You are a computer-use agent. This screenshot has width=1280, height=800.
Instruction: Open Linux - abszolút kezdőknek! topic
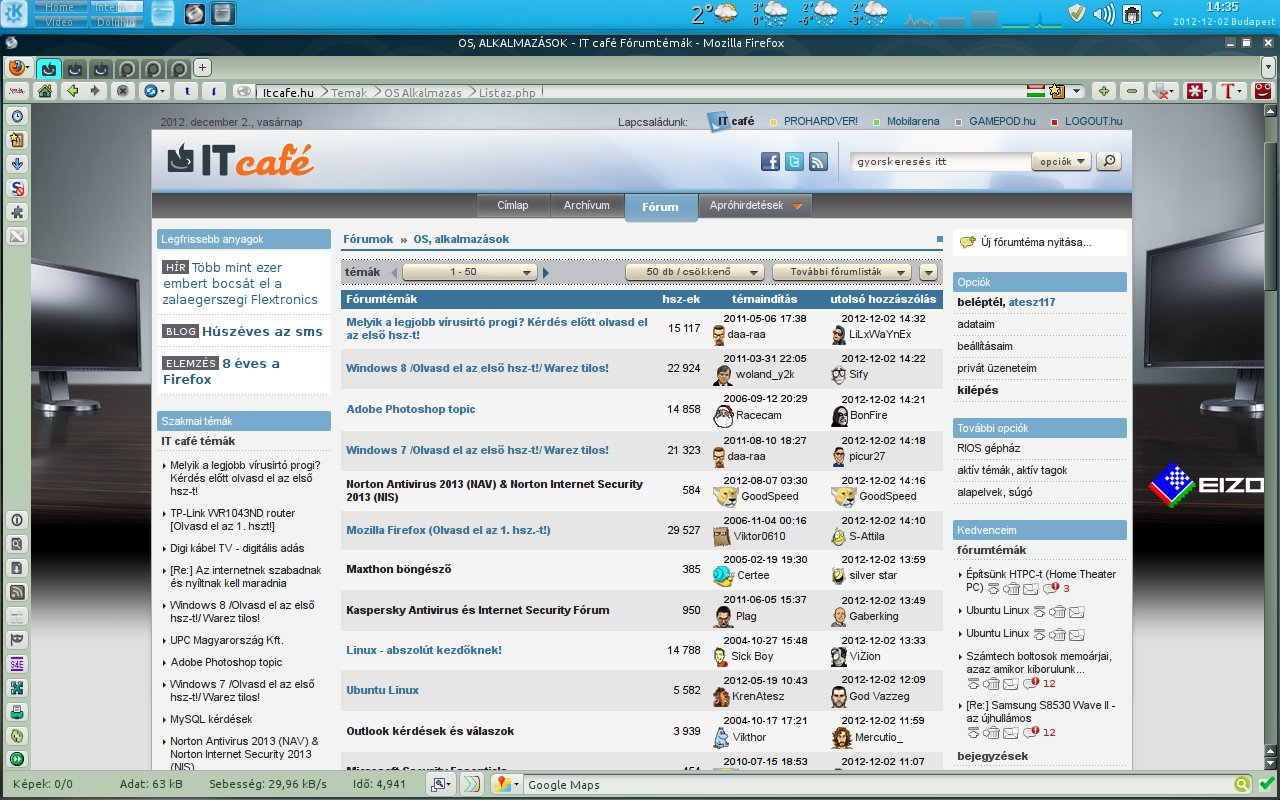[x=424, y=650]
